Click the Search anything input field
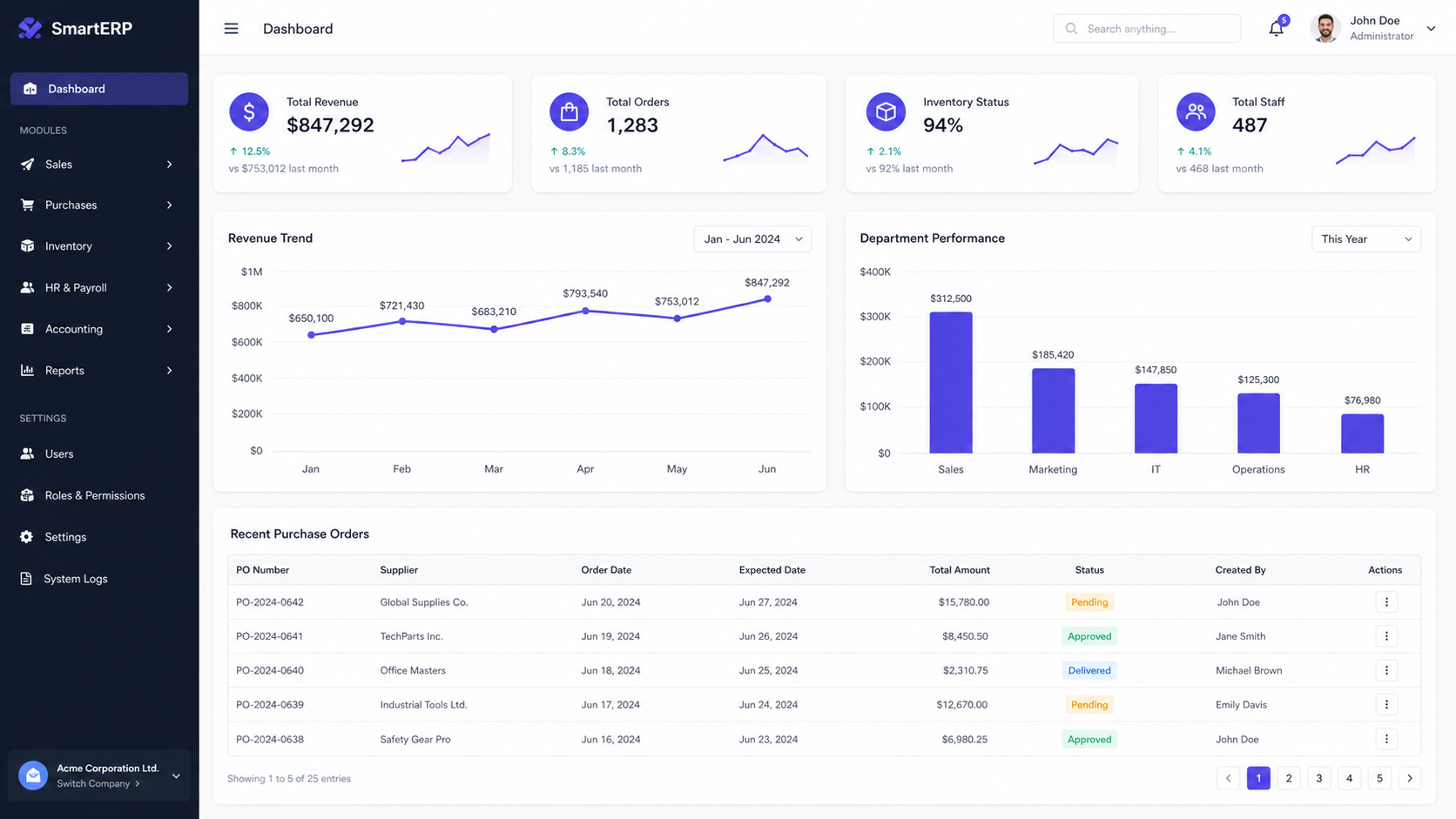Screen dimensions: 1456x819 (x=1147, y=29)
